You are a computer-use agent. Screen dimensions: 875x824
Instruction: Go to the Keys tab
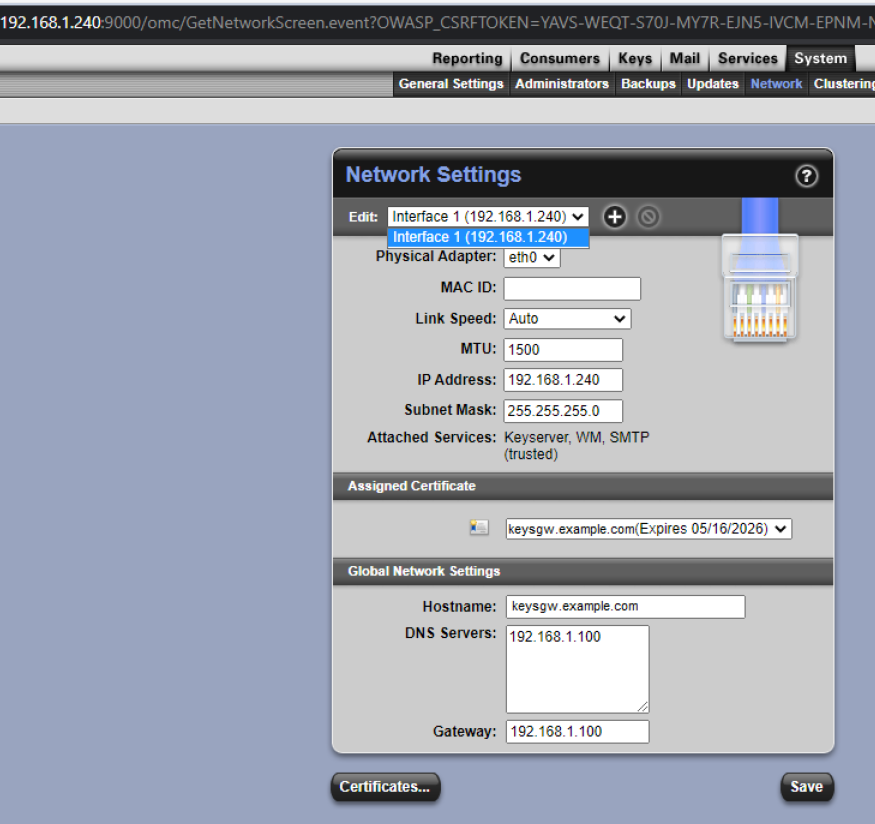coord(635,59)
